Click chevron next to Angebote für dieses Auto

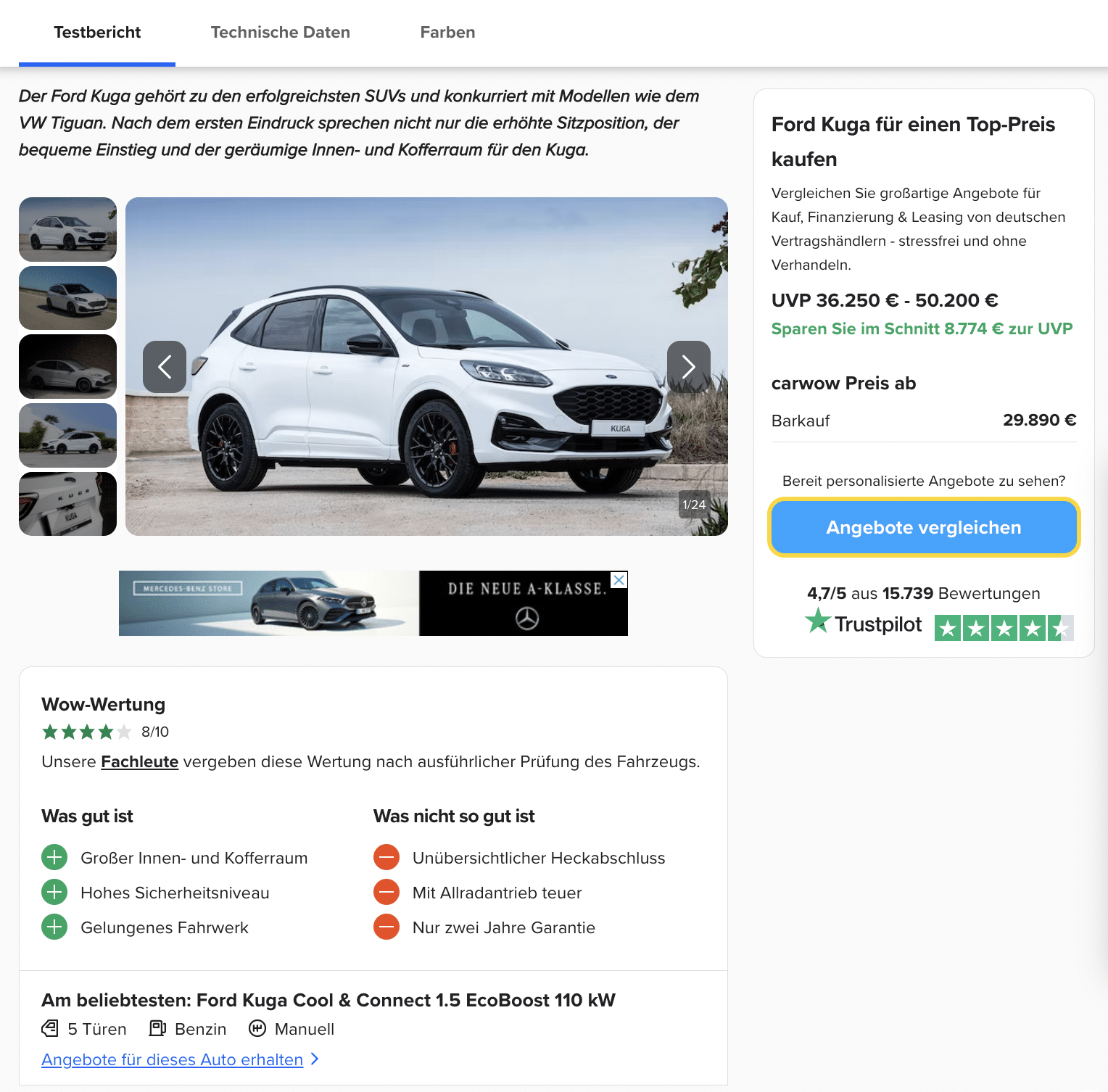pyautogui.click(x=315, y=1059)
